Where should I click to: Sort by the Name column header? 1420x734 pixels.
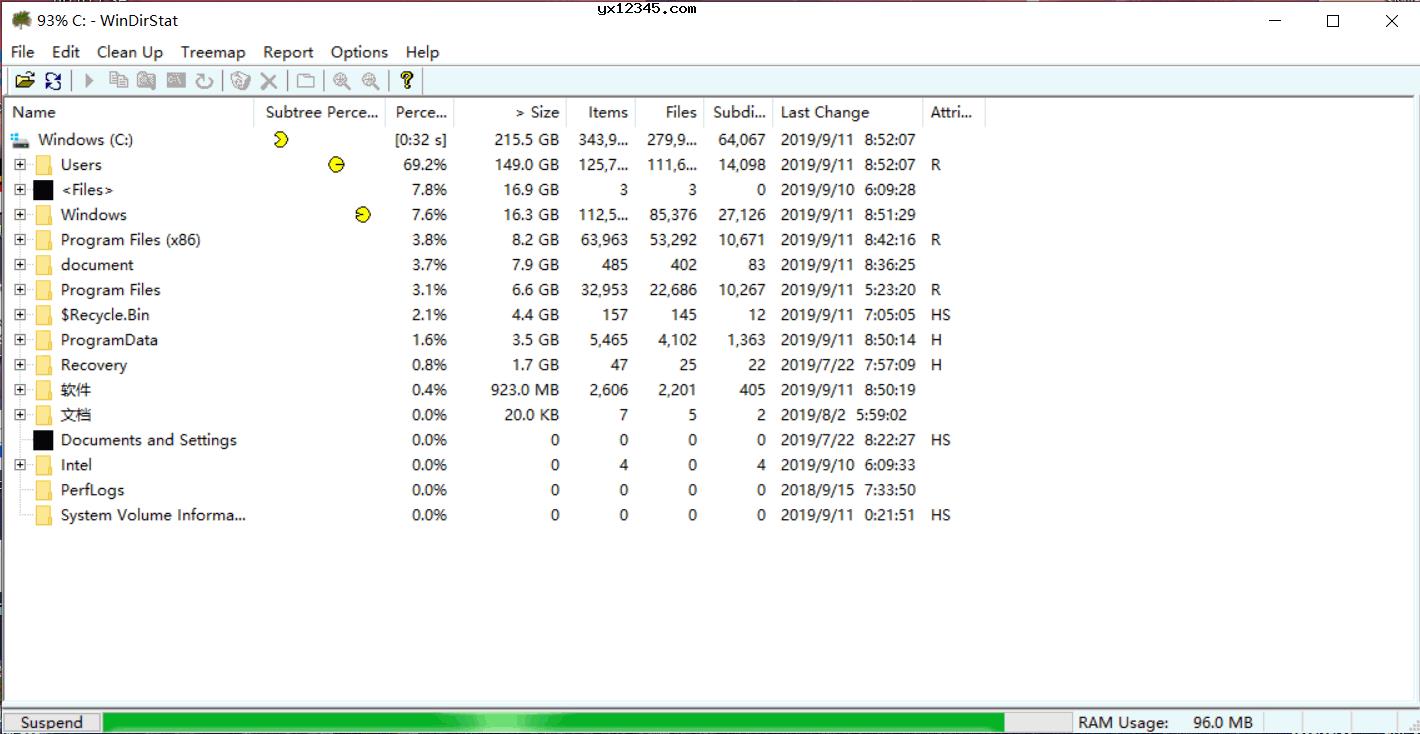[x=129, y=112]
